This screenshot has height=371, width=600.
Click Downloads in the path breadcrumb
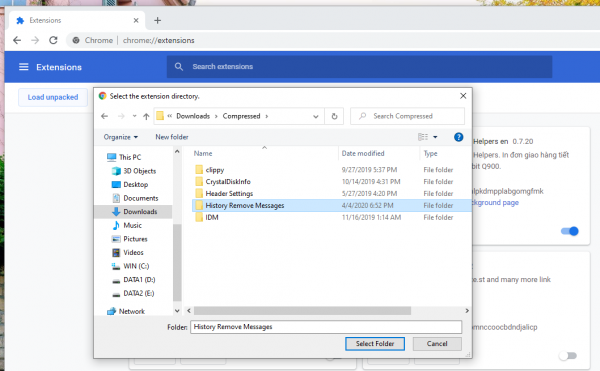point(193,116)
